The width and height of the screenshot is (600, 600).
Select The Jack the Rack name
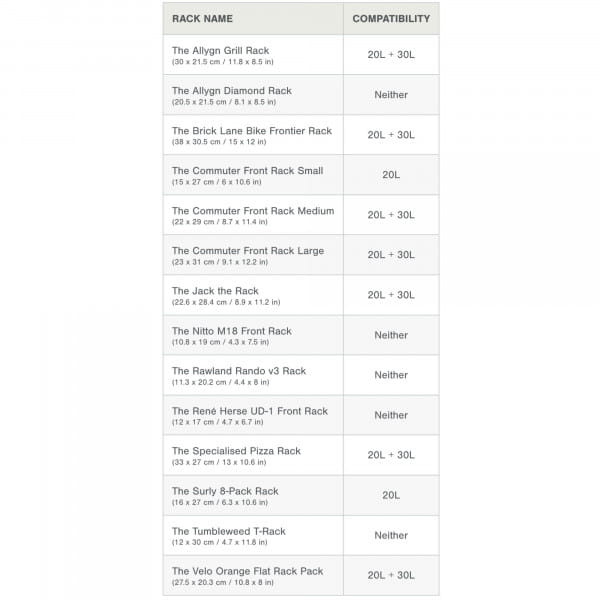click(x=215, y=291)
